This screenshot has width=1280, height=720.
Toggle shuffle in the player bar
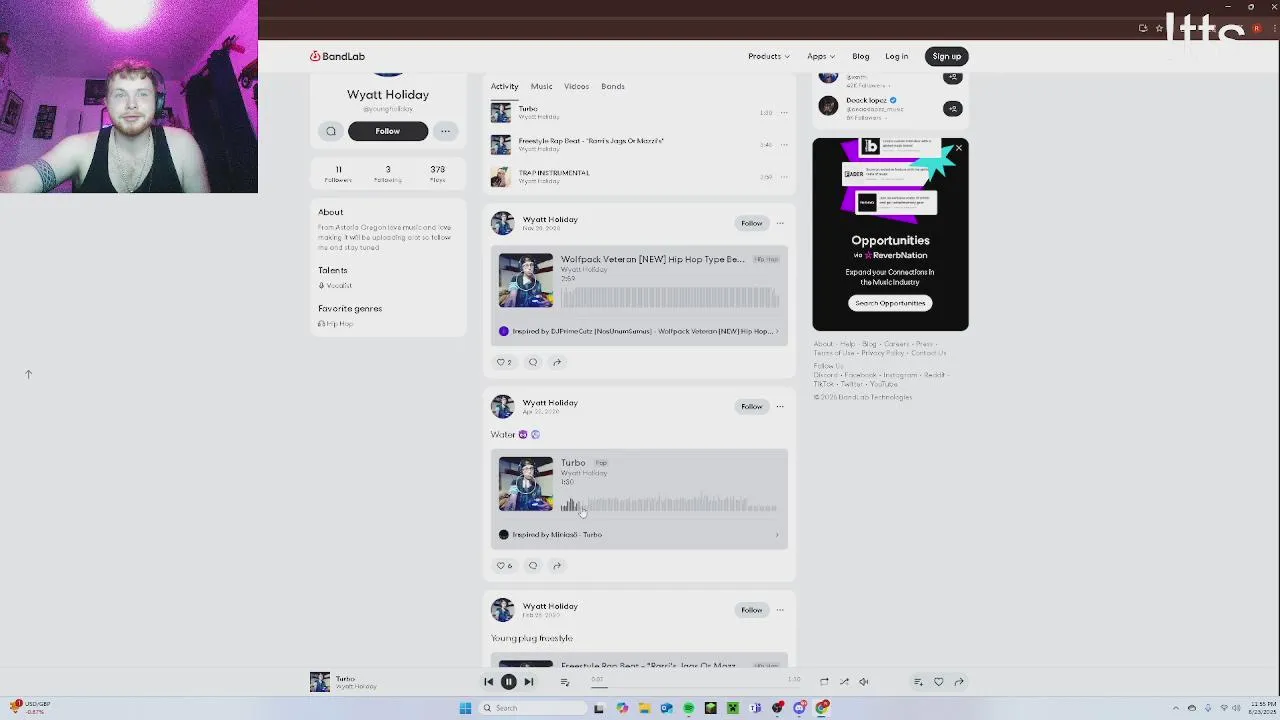coord(844,682)
